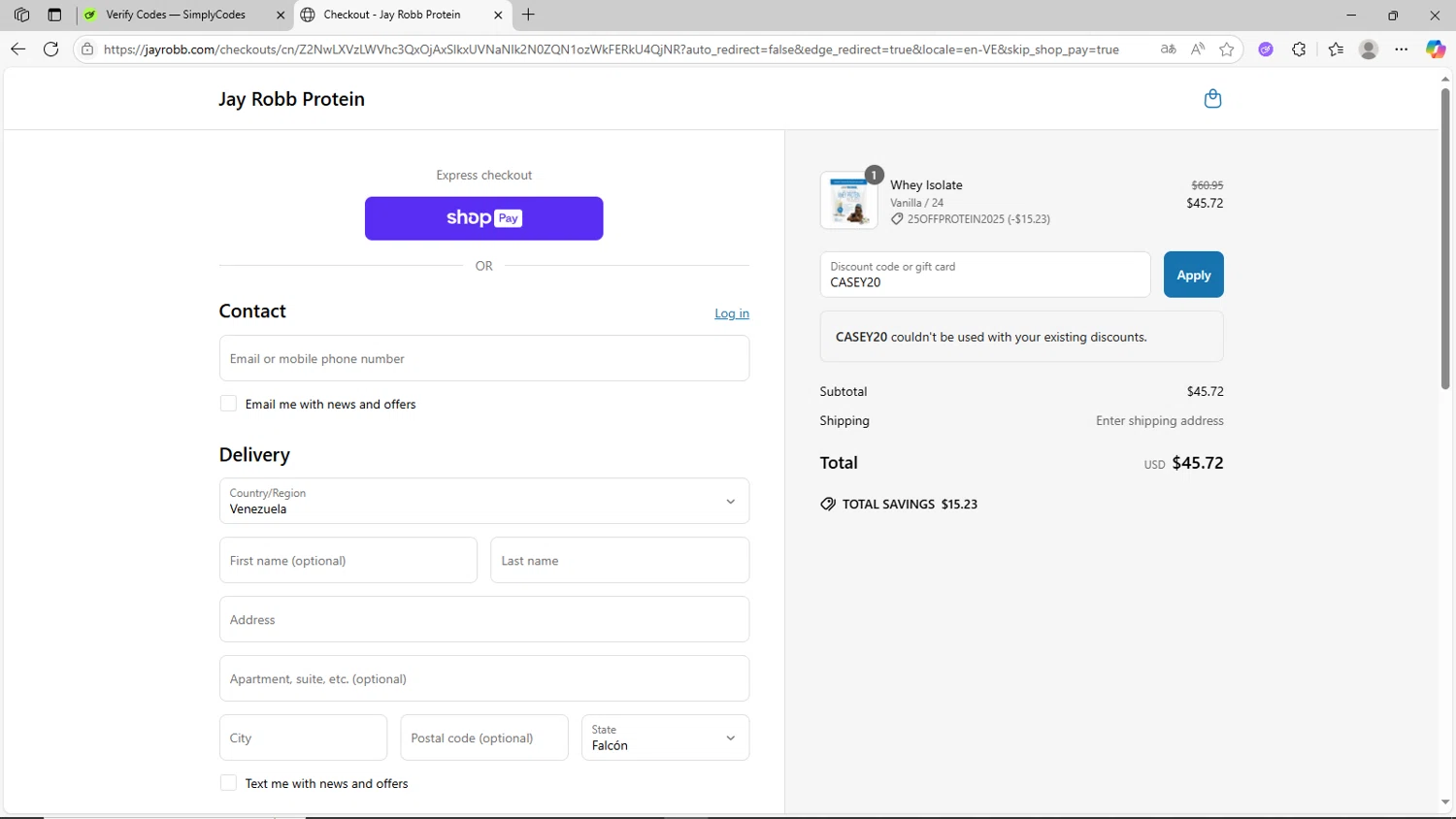Screen dimensions: 1456x819
Task: Click the crossed-out $60.95 price
Action: [1208, 184]
